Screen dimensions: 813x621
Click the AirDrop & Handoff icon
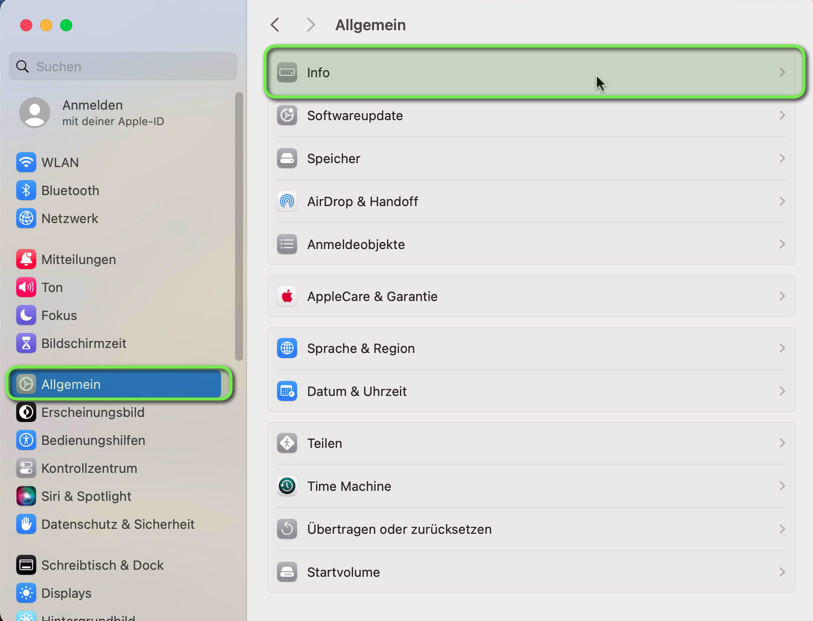point(287,202)
